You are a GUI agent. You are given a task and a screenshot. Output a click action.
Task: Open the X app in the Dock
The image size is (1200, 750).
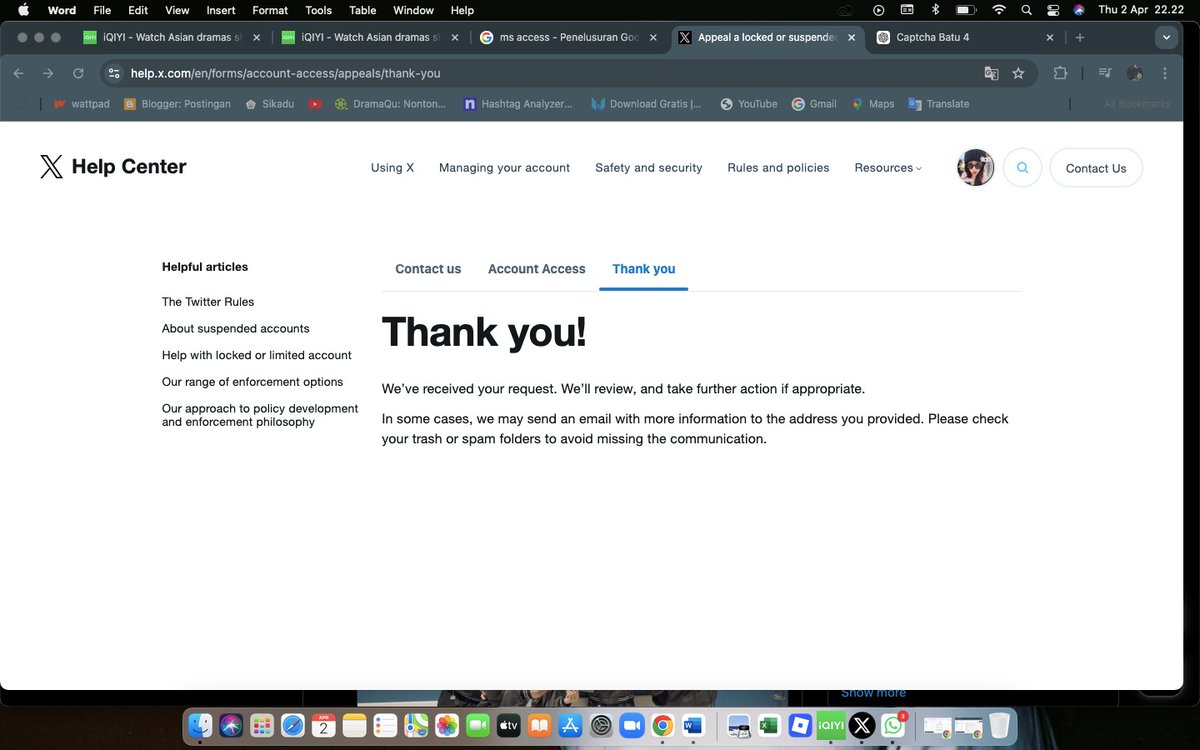862,725
